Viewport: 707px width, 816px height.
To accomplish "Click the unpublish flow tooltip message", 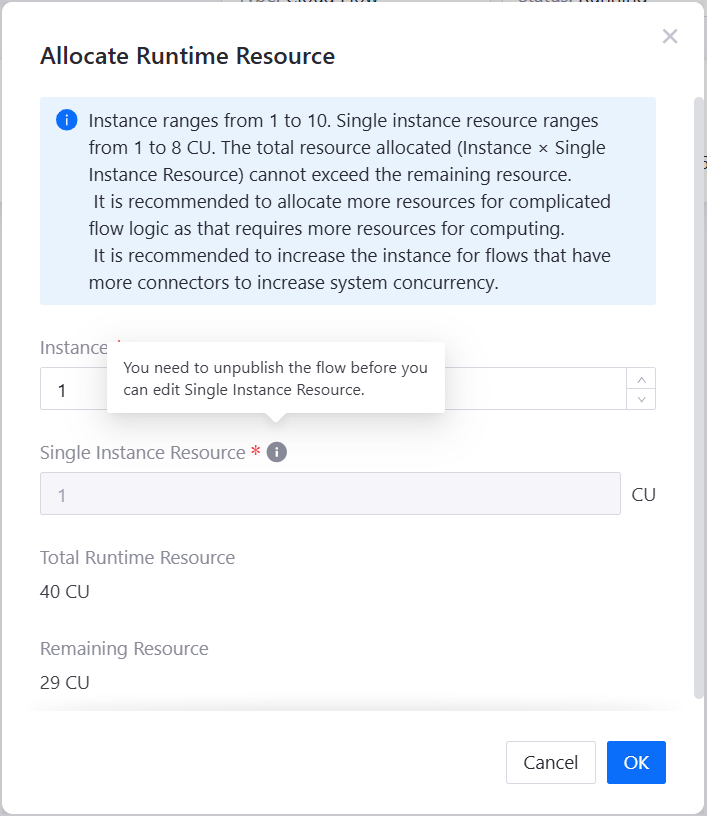I will (x=275, y=378).
